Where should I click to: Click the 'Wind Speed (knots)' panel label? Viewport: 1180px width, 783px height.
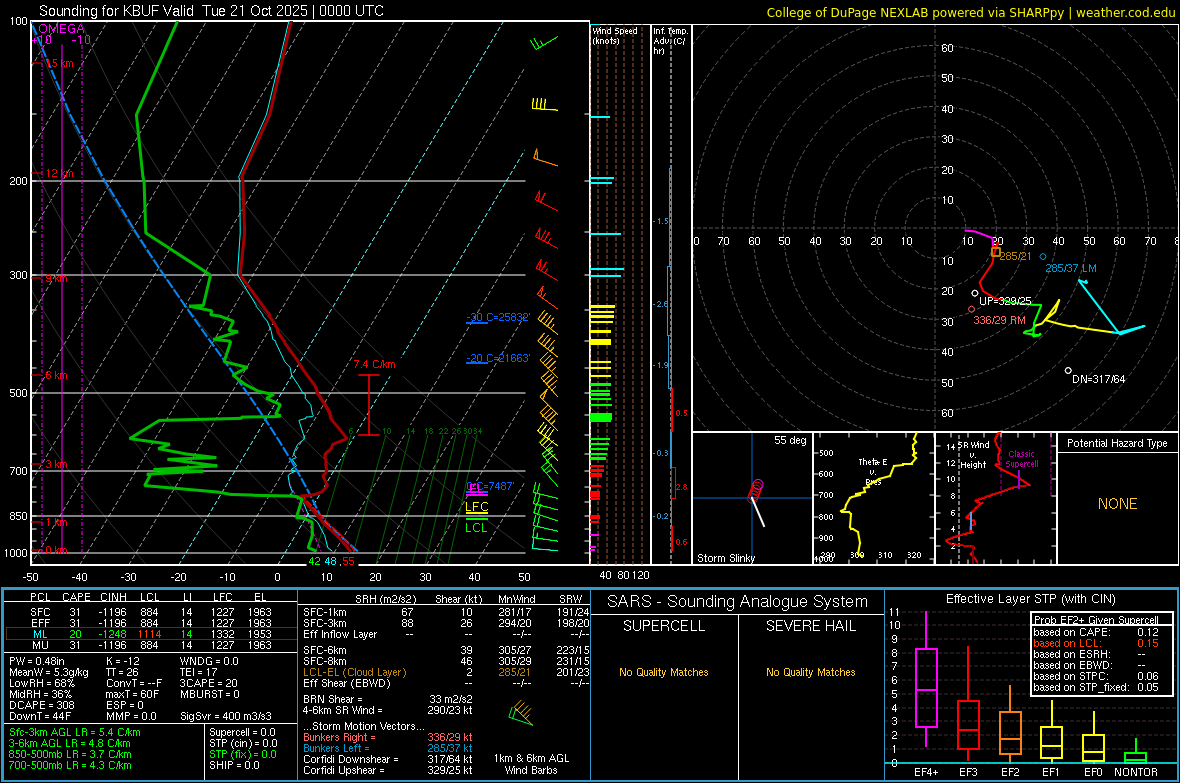click(615, 35)
